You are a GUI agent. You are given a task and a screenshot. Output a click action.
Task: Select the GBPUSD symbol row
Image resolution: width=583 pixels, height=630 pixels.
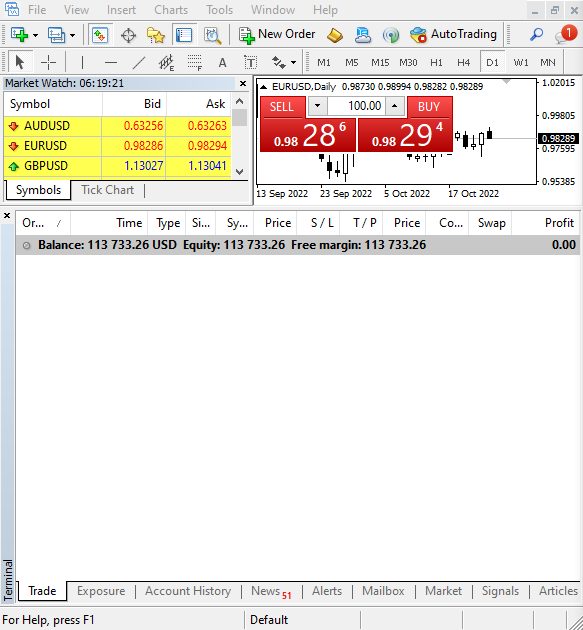tap(117, 166)
